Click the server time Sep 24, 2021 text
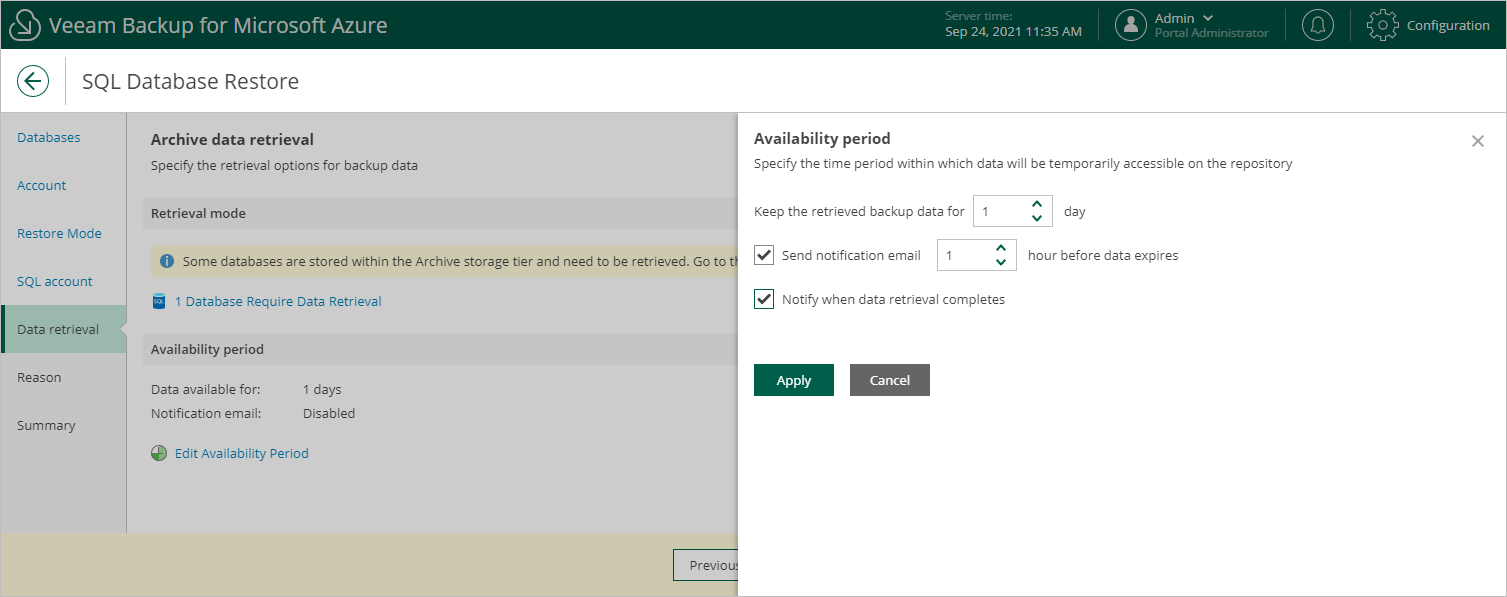 (x=1013, y=31)
